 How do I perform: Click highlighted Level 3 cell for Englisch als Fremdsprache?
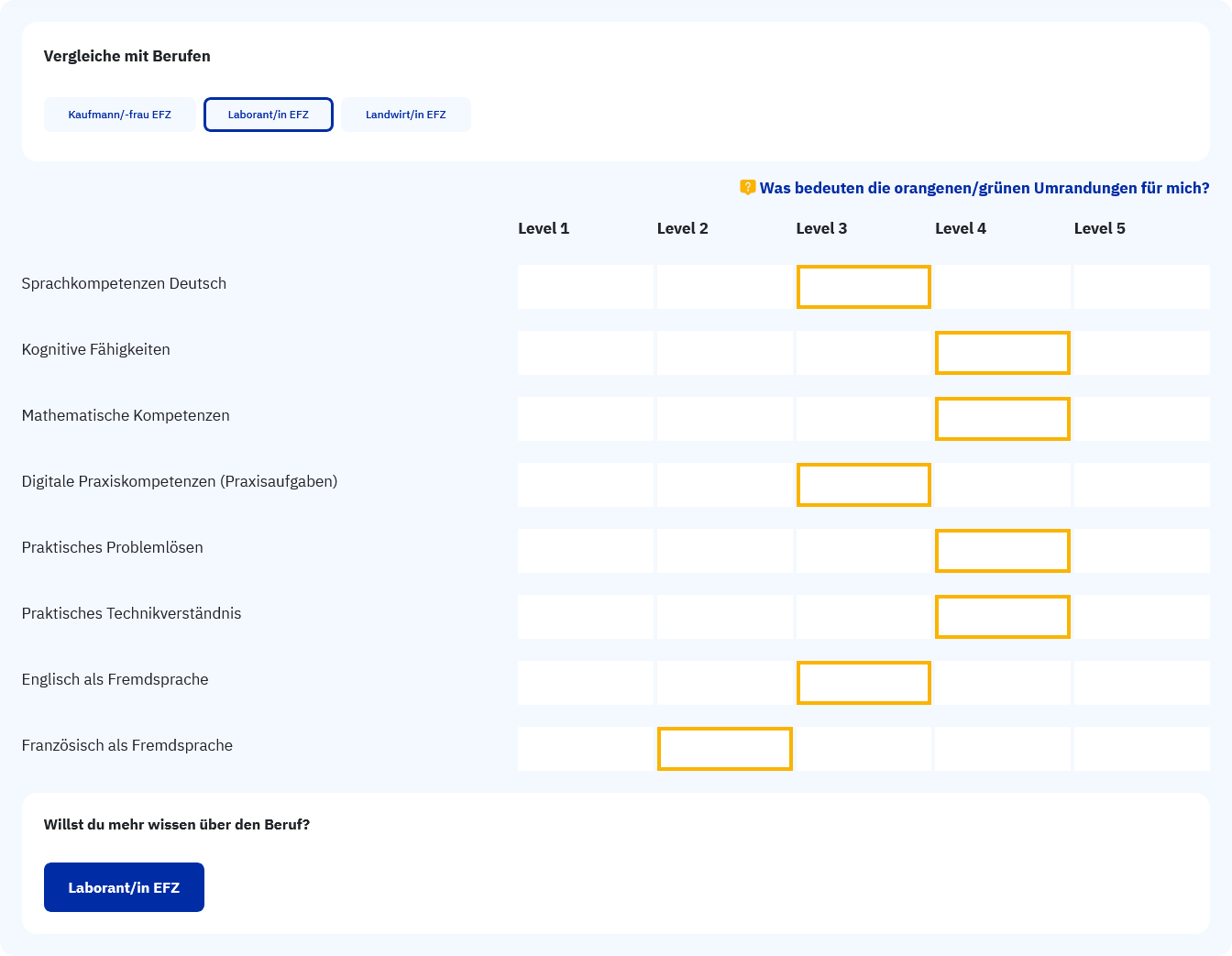[863, 683]
